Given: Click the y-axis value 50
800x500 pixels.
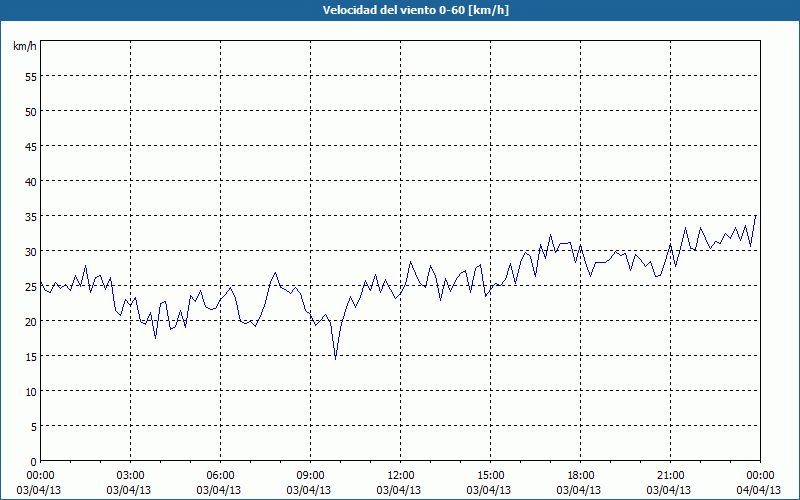Looking at the screenshot, I should [31, 112].
